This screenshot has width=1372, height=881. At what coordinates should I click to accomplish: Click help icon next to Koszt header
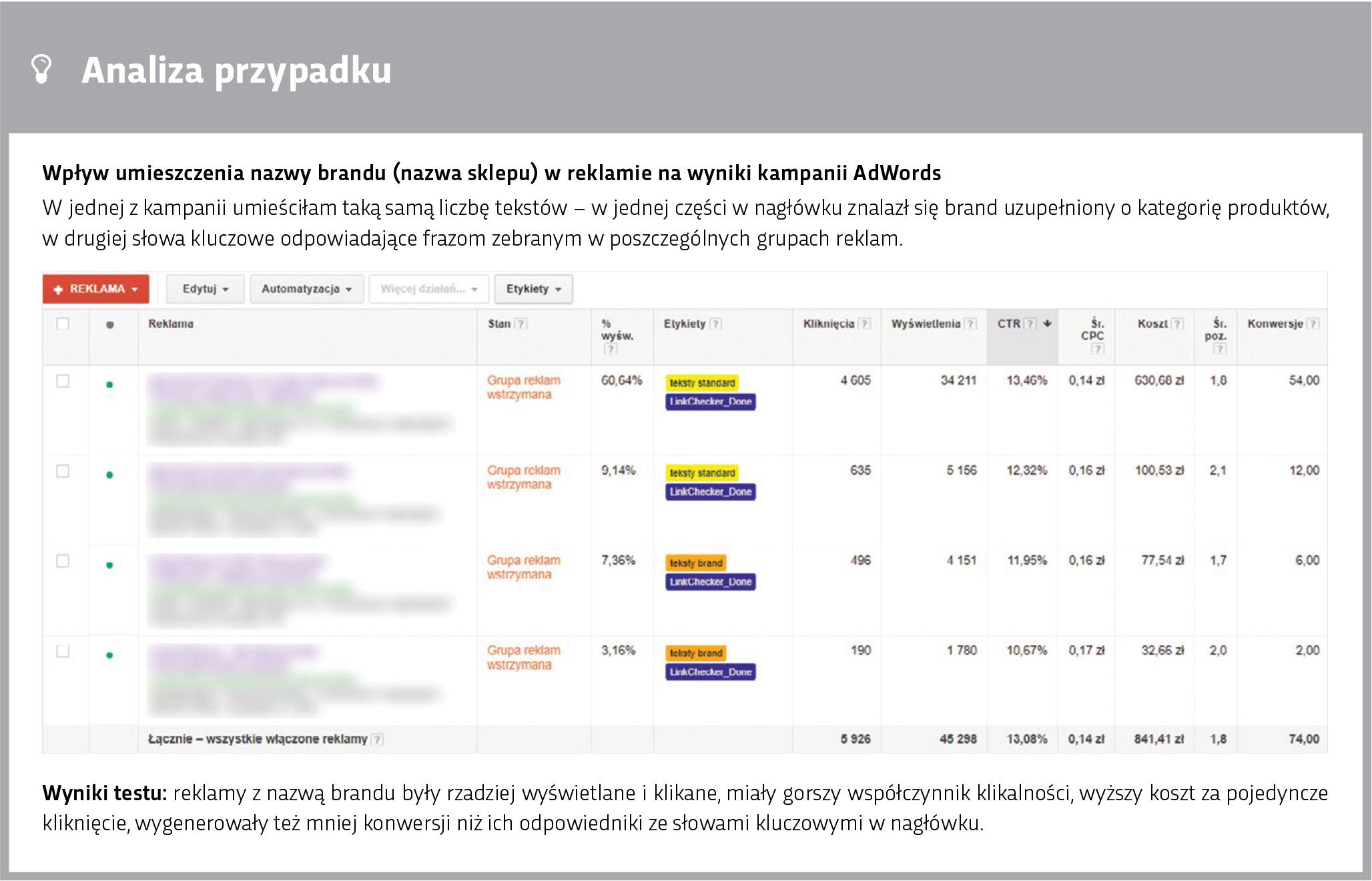pyautogui.click(x=1177, y=324)
